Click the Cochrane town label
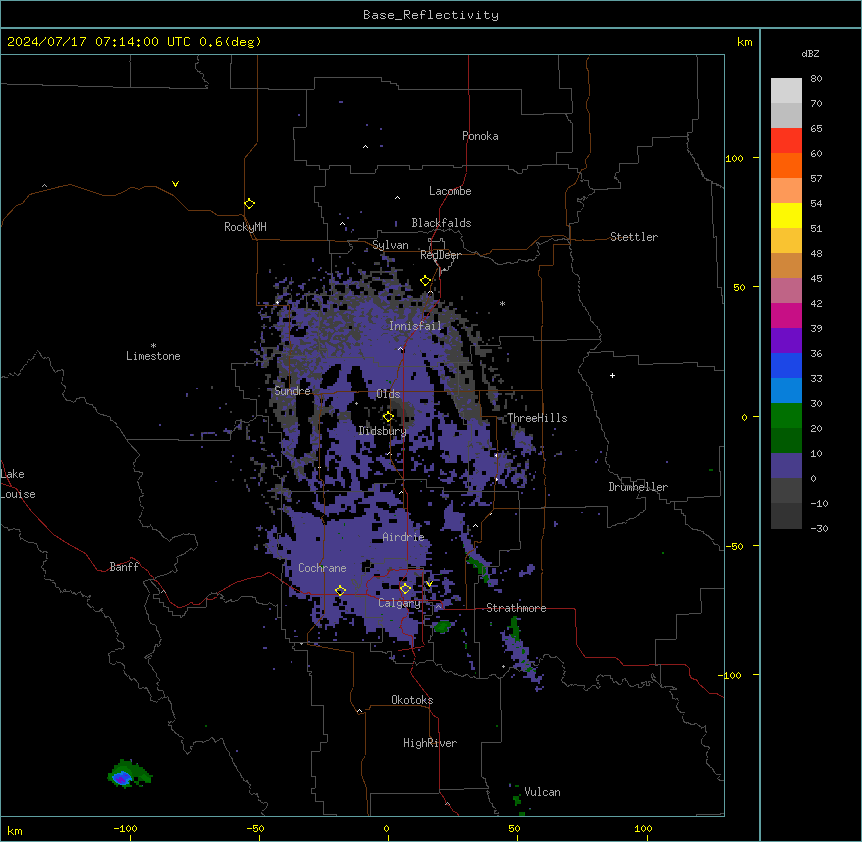The height and width of the screenshot is (842, 862). [x=322, y=568]
